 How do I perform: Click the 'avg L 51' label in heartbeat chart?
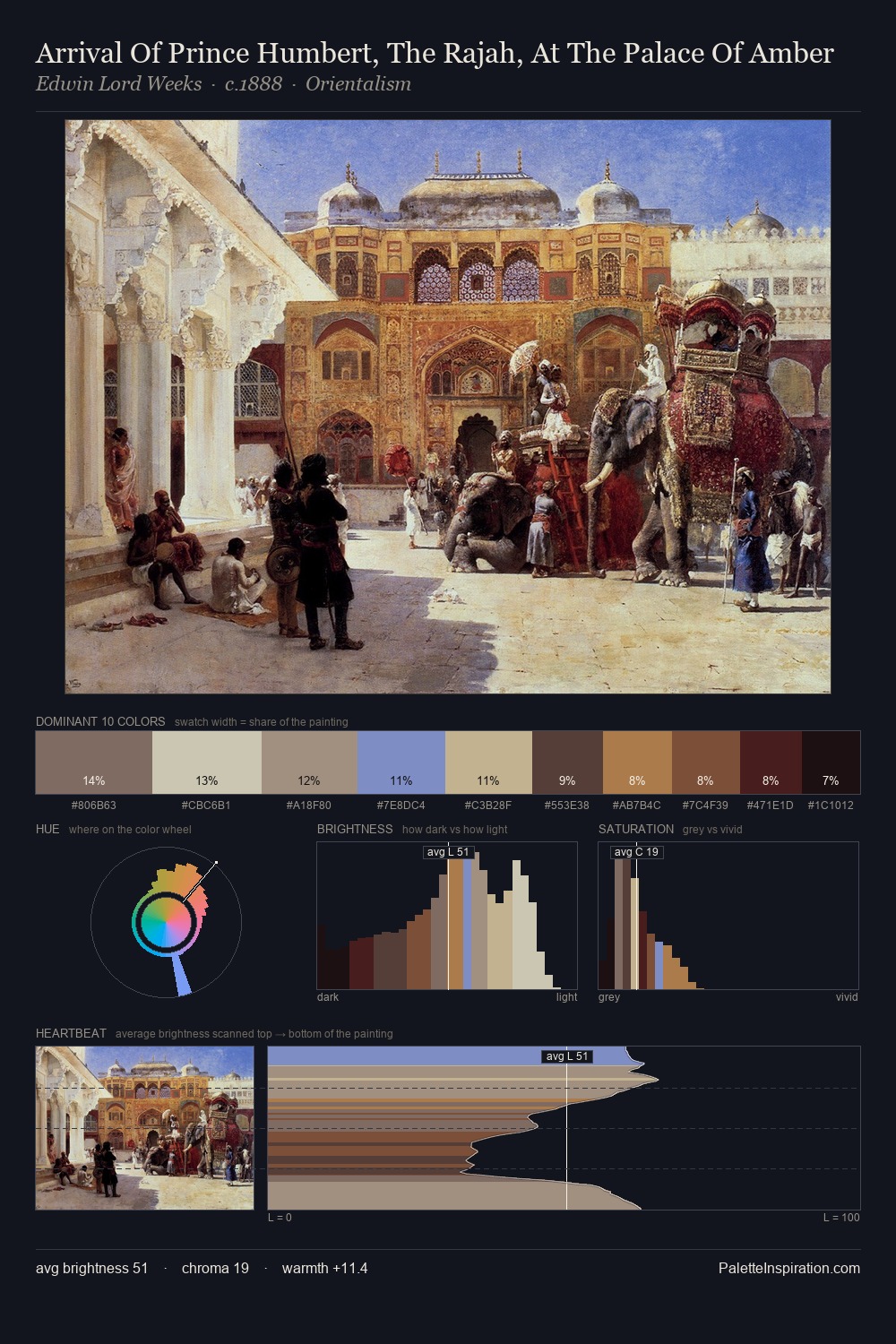click(x=567, y=1056)
